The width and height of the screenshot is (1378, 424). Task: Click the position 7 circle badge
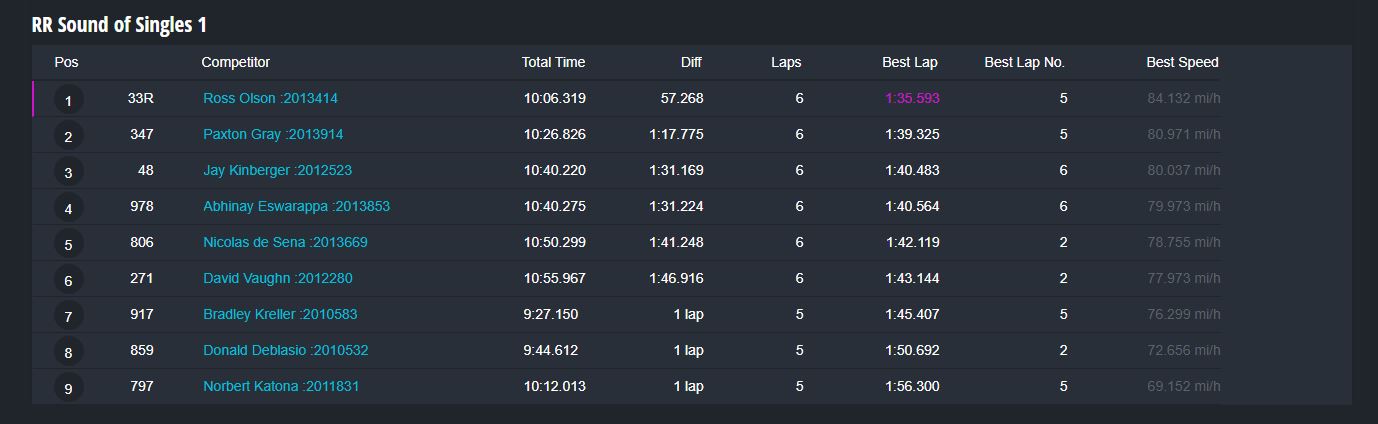(68, 316)
